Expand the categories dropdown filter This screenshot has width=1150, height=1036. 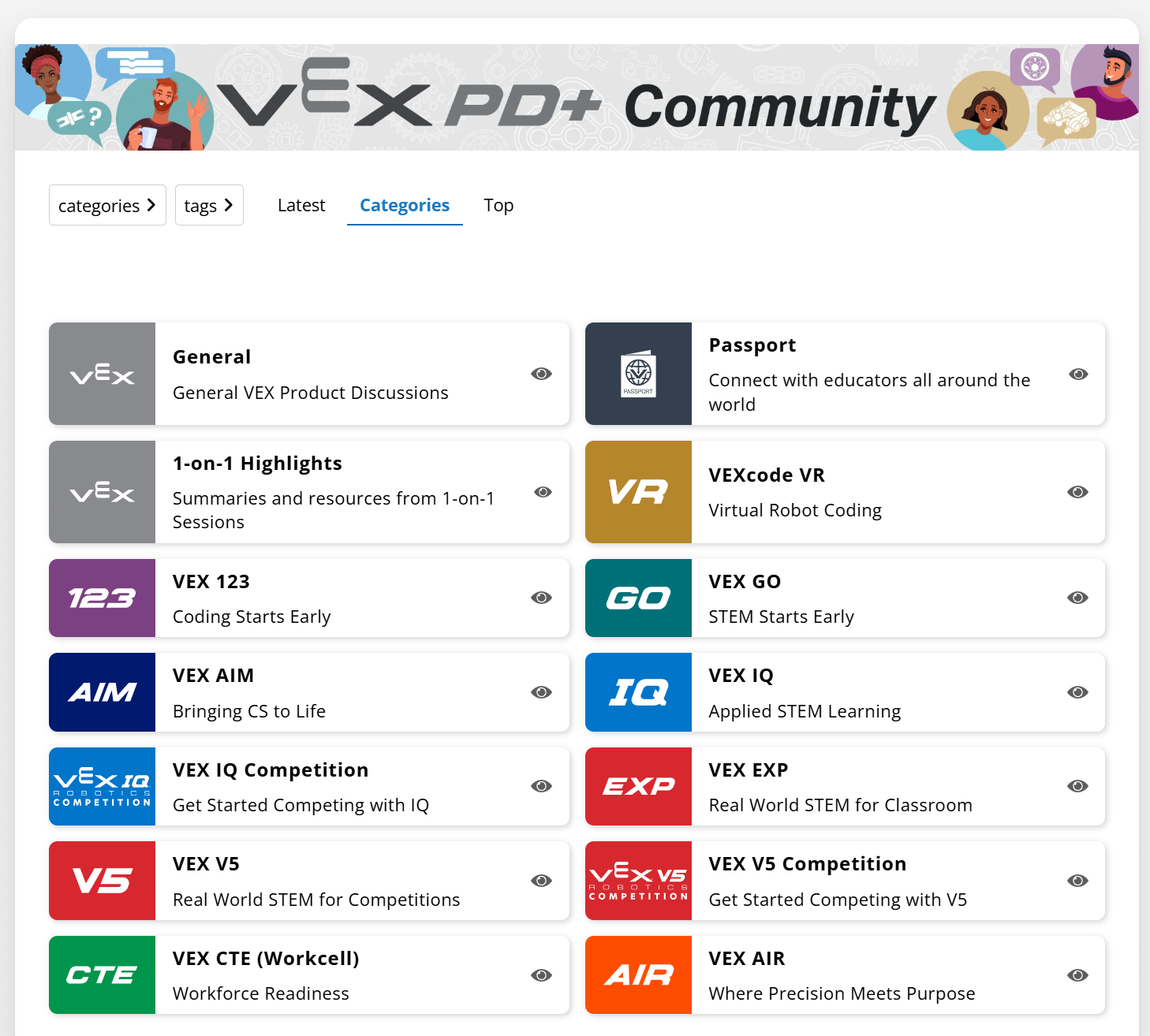pos(107,205)
